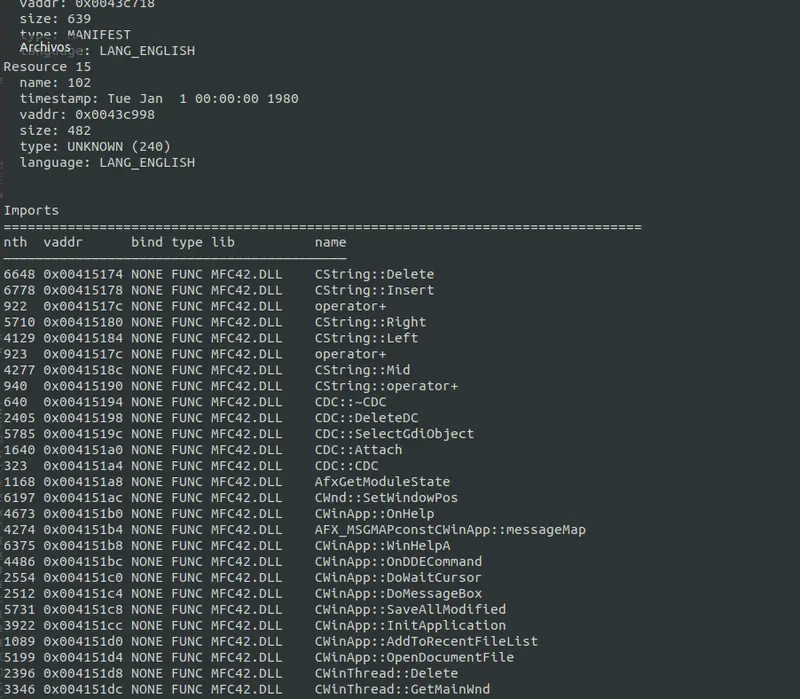Image resolution: width=800 pixels, height=699 pixels.
Task: Click 'operator+' in row 922
Action: [351, 306]
